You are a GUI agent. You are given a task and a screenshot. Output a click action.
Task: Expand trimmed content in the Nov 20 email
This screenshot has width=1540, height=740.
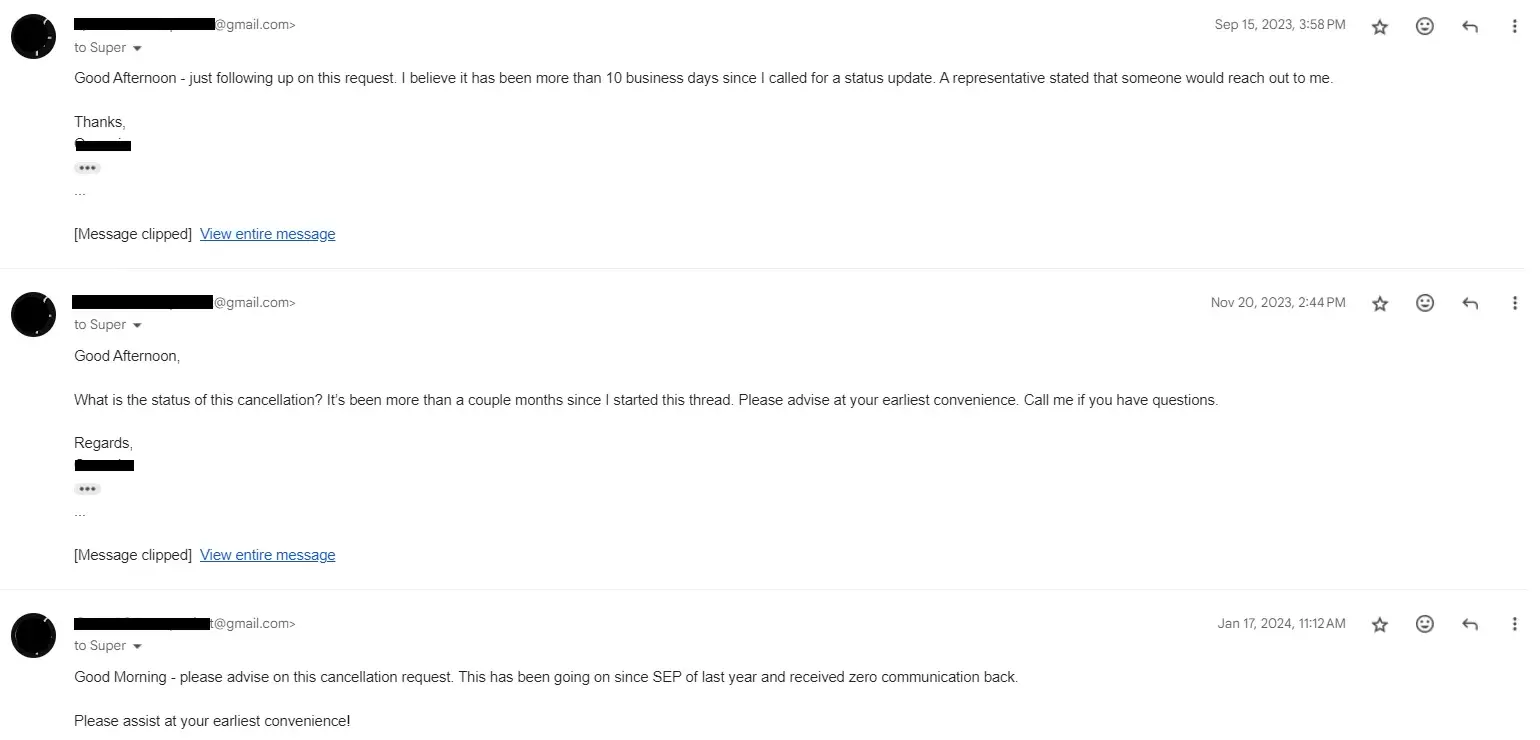click(x=88, y=489)
